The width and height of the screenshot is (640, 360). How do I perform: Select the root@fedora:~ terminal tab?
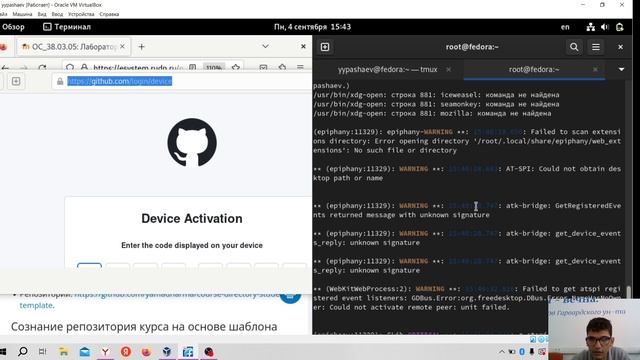click(x=534, y=69)
